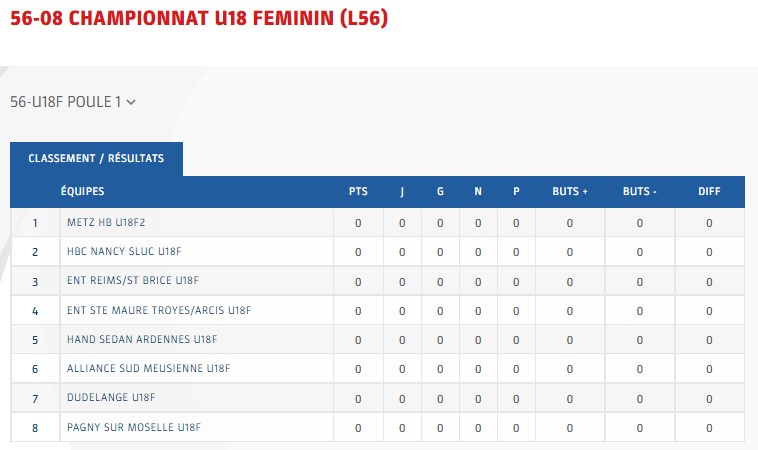758x450 pixels.
Task: Select ALLIANCE SUD MEUSIENNE U18F
Action: coord(148,369)
